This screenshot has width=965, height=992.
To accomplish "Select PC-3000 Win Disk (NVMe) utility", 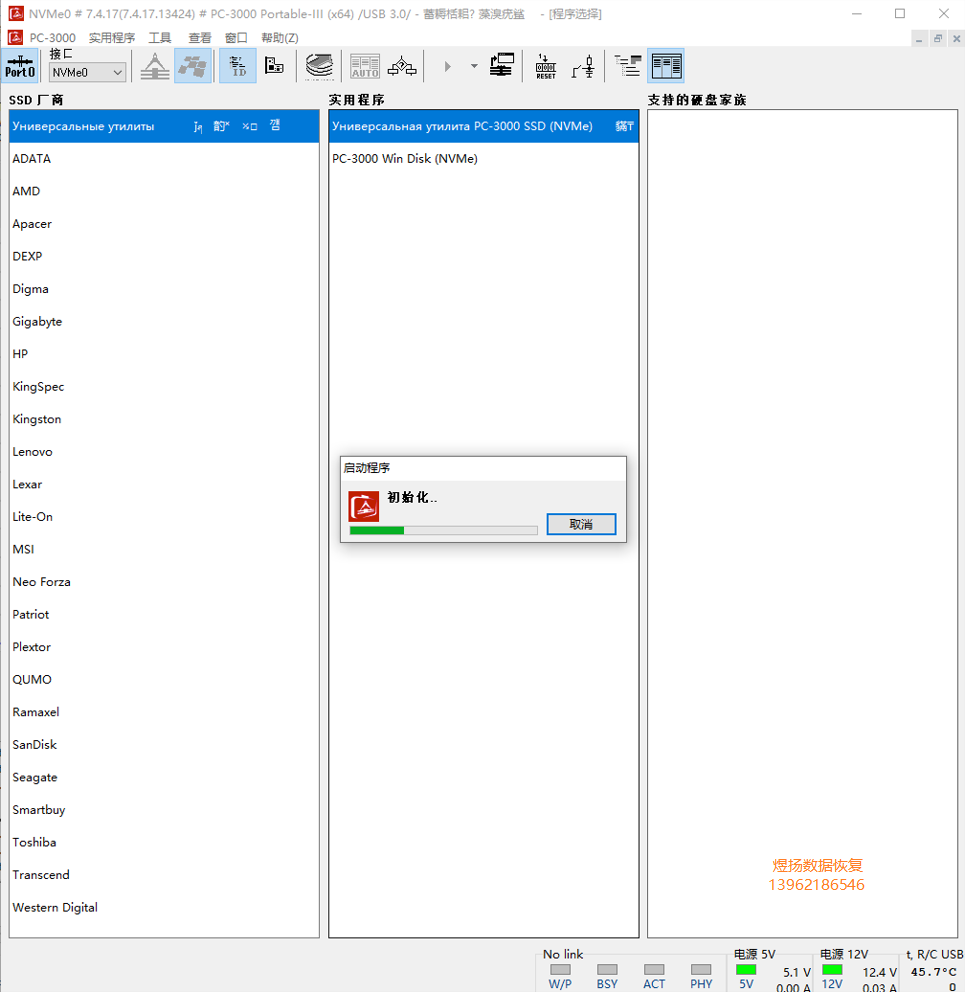I will (x=483, y=159).
